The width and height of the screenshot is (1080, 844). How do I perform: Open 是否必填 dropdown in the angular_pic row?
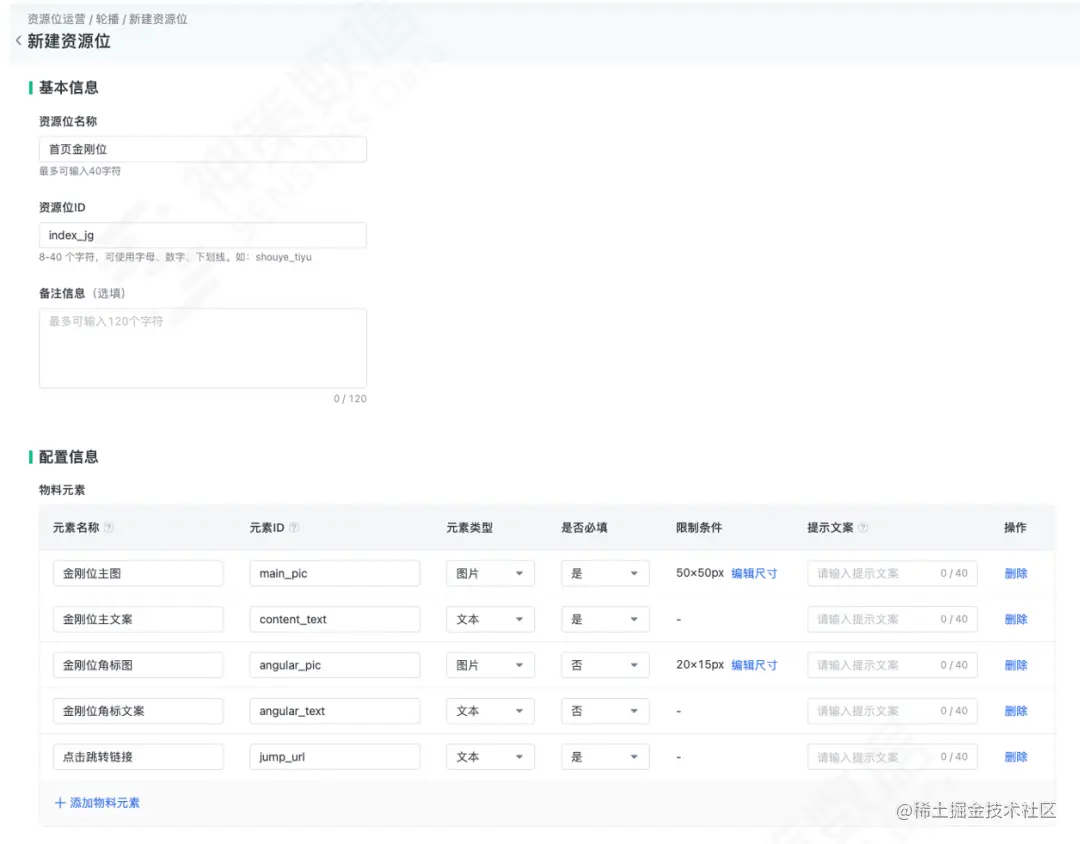[x=605, y=665]
